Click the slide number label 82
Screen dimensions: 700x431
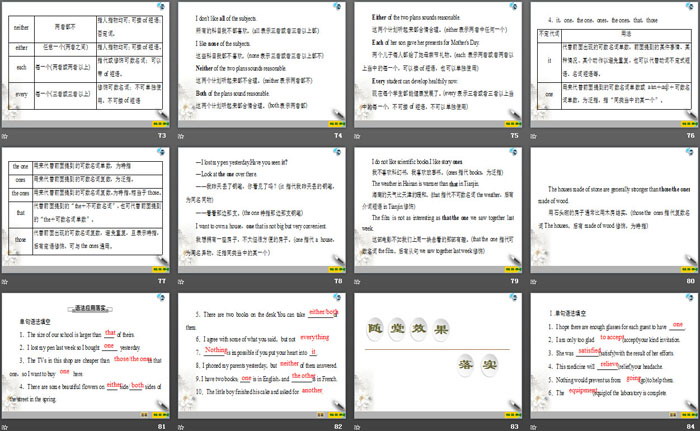(338, 427)
